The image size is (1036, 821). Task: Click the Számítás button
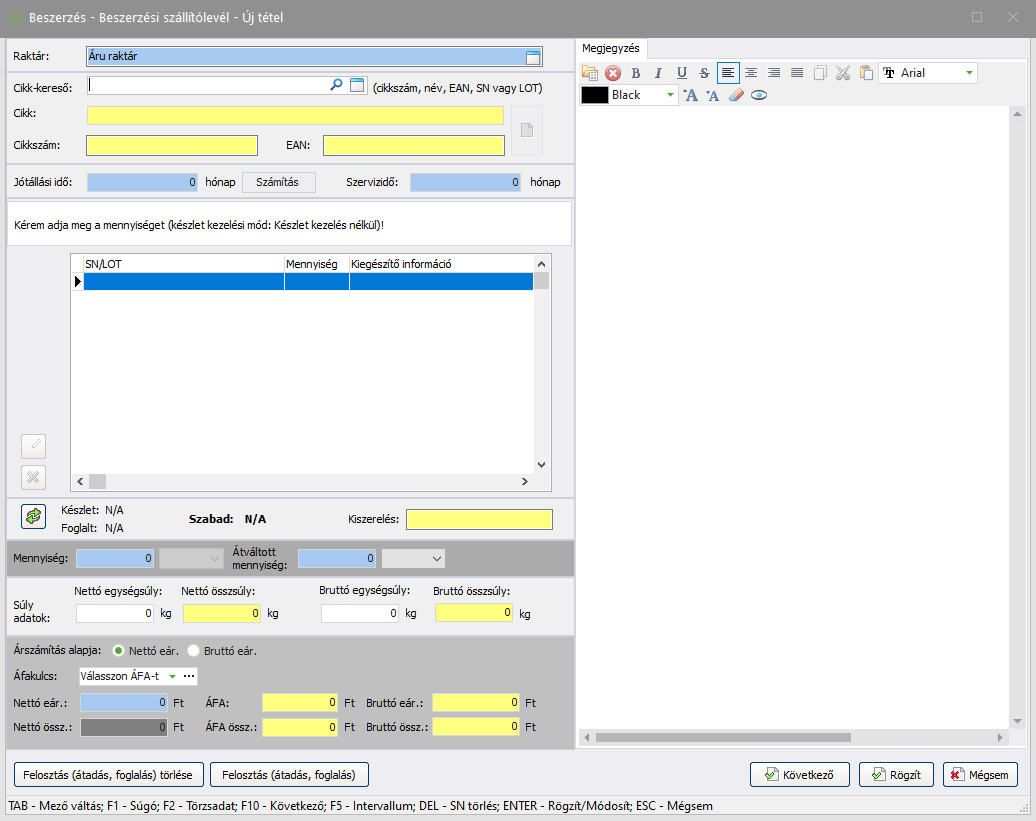click(278, 182)
